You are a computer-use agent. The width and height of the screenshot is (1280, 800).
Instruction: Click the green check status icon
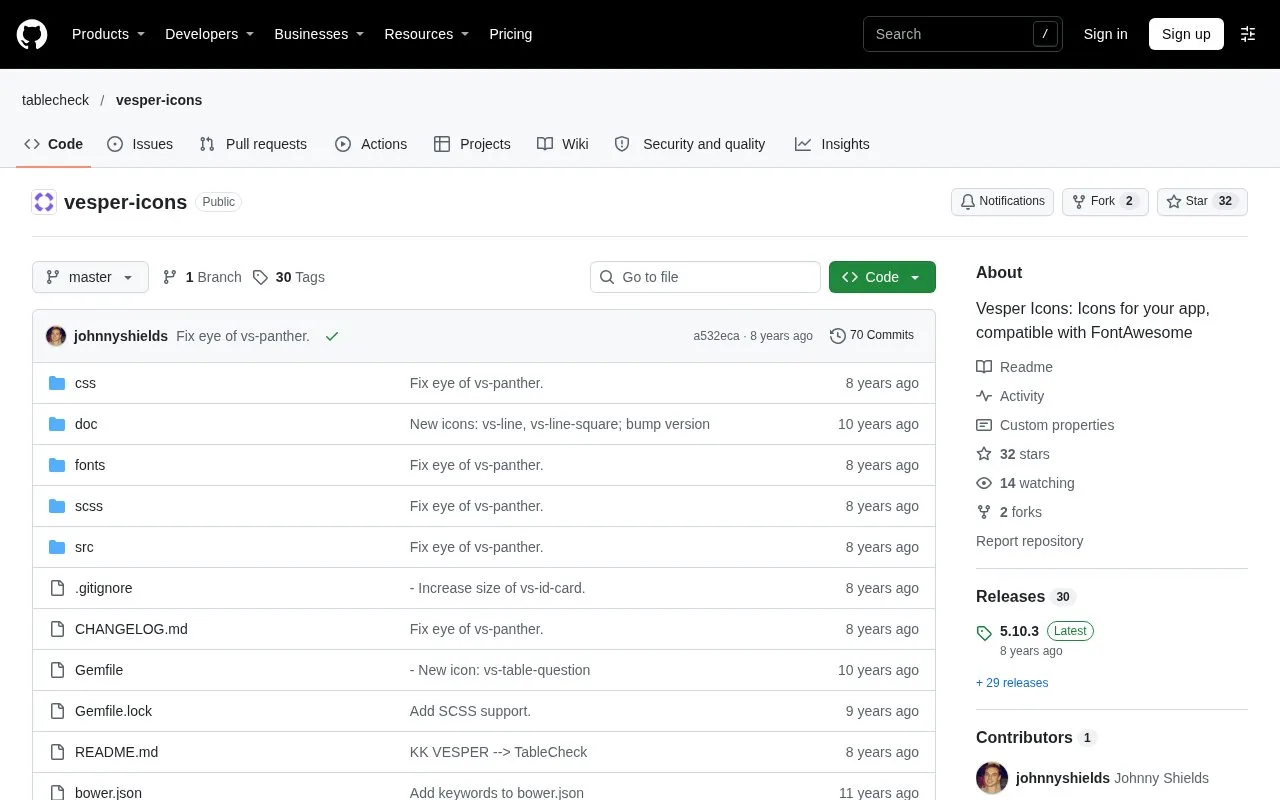coord(332,336)
